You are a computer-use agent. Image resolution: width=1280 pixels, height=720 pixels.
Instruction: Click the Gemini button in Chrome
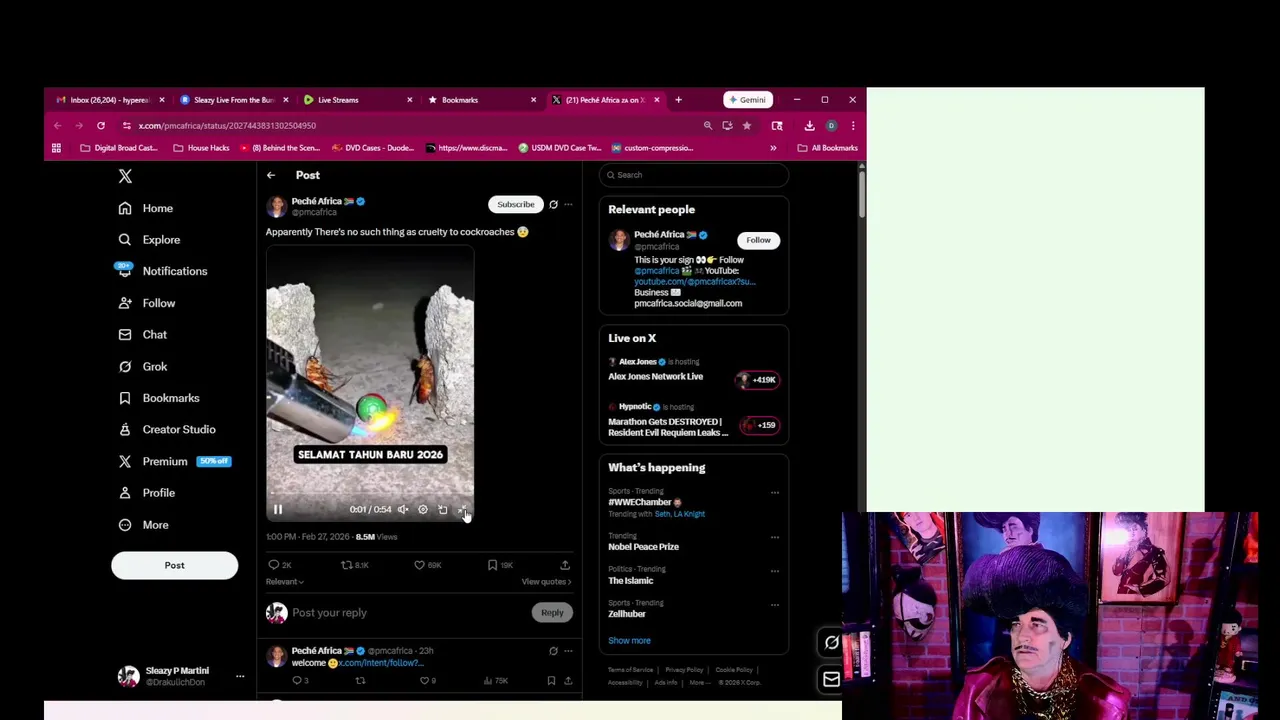[x=747, y=100]
